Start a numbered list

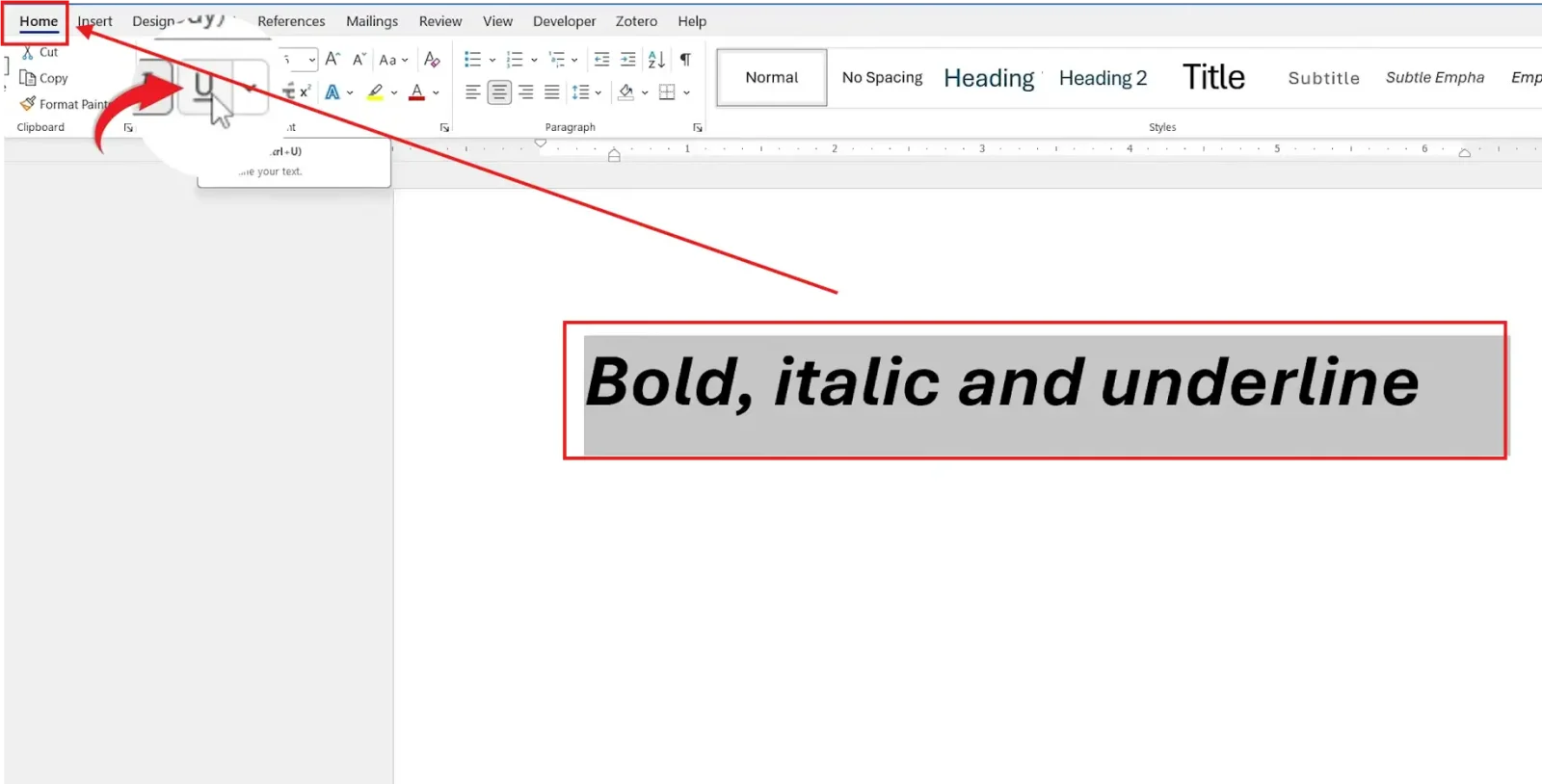515,60
